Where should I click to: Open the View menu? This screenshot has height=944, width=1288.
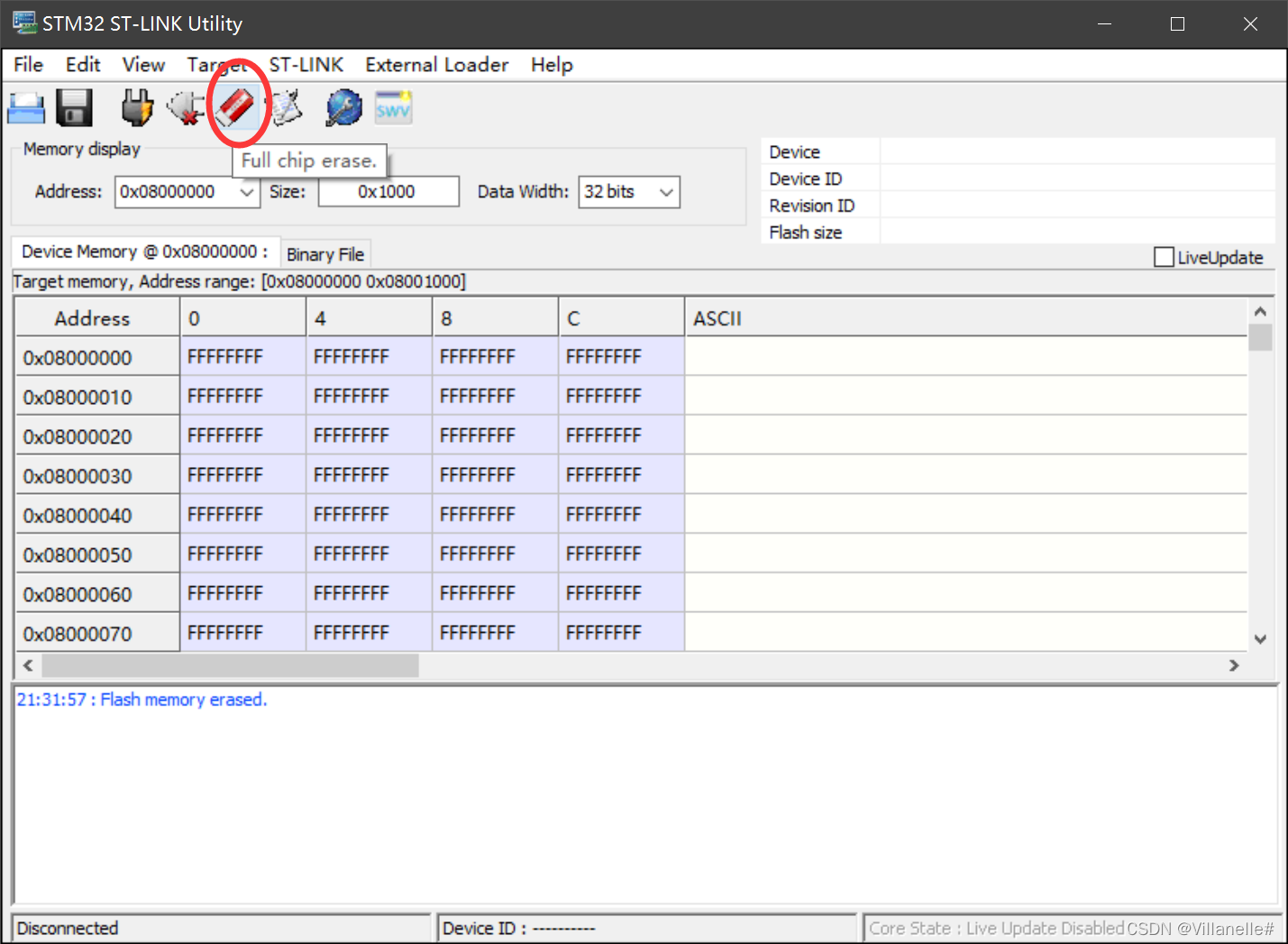pyautogui.click(x=143, y=65)
